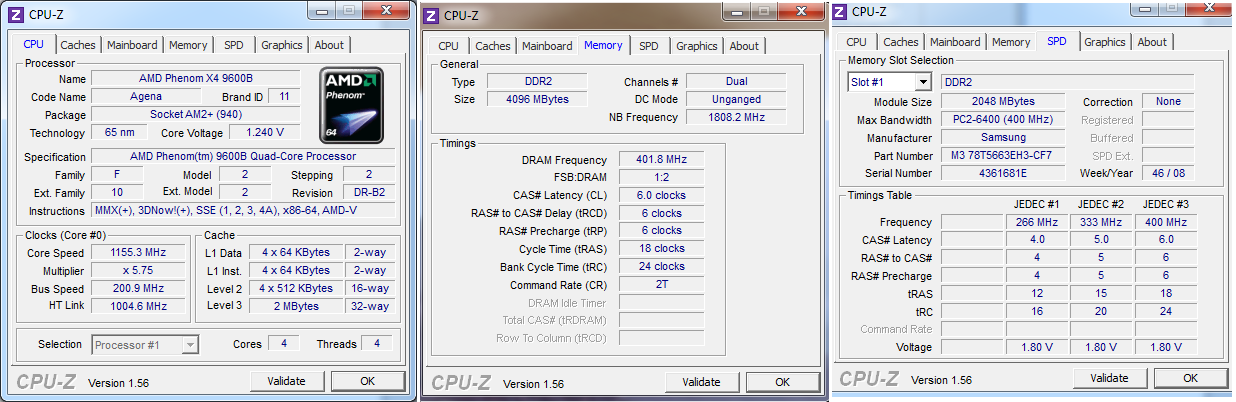Click HT Link value '1004.6 MHz'
The height and width of the screenshot is (402, 1236).
point(138,306)
